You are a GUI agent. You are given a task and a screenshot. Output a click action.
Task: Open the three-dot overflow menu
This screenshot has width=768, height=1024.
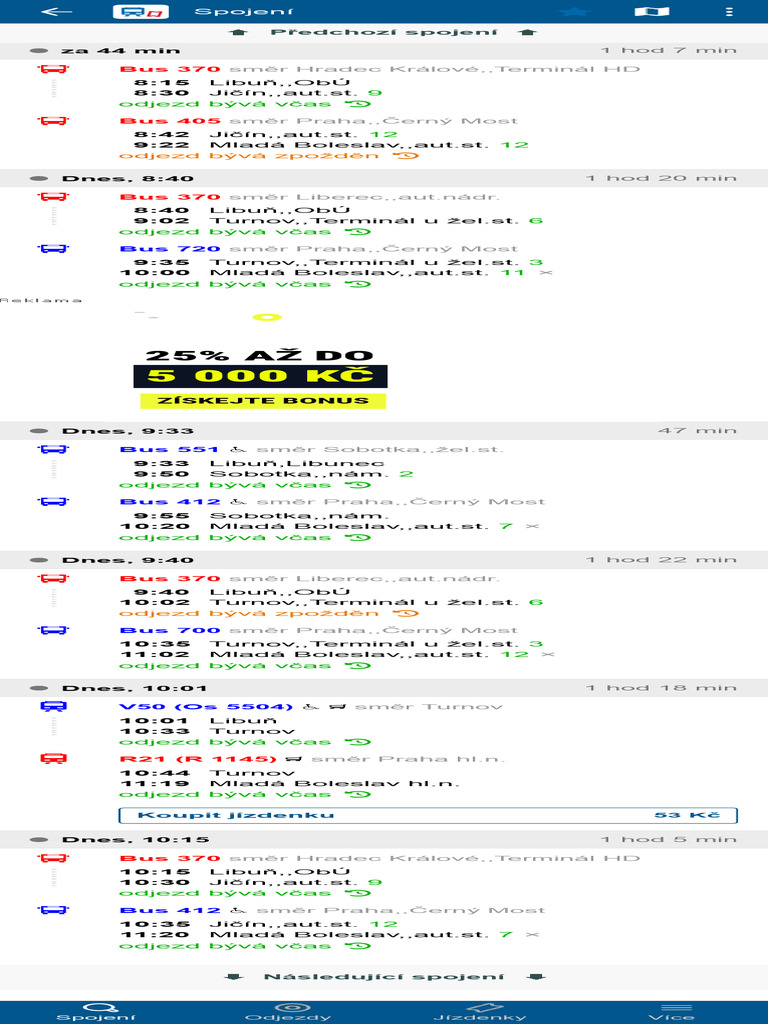coord(729,12)
